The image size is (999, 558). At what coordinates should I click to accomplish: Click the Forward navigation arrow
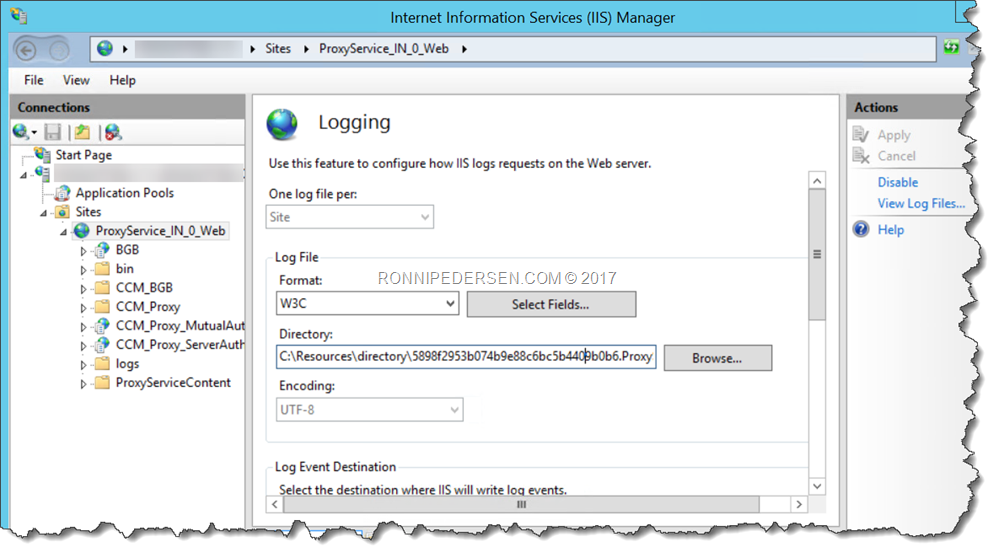[59, 50]
